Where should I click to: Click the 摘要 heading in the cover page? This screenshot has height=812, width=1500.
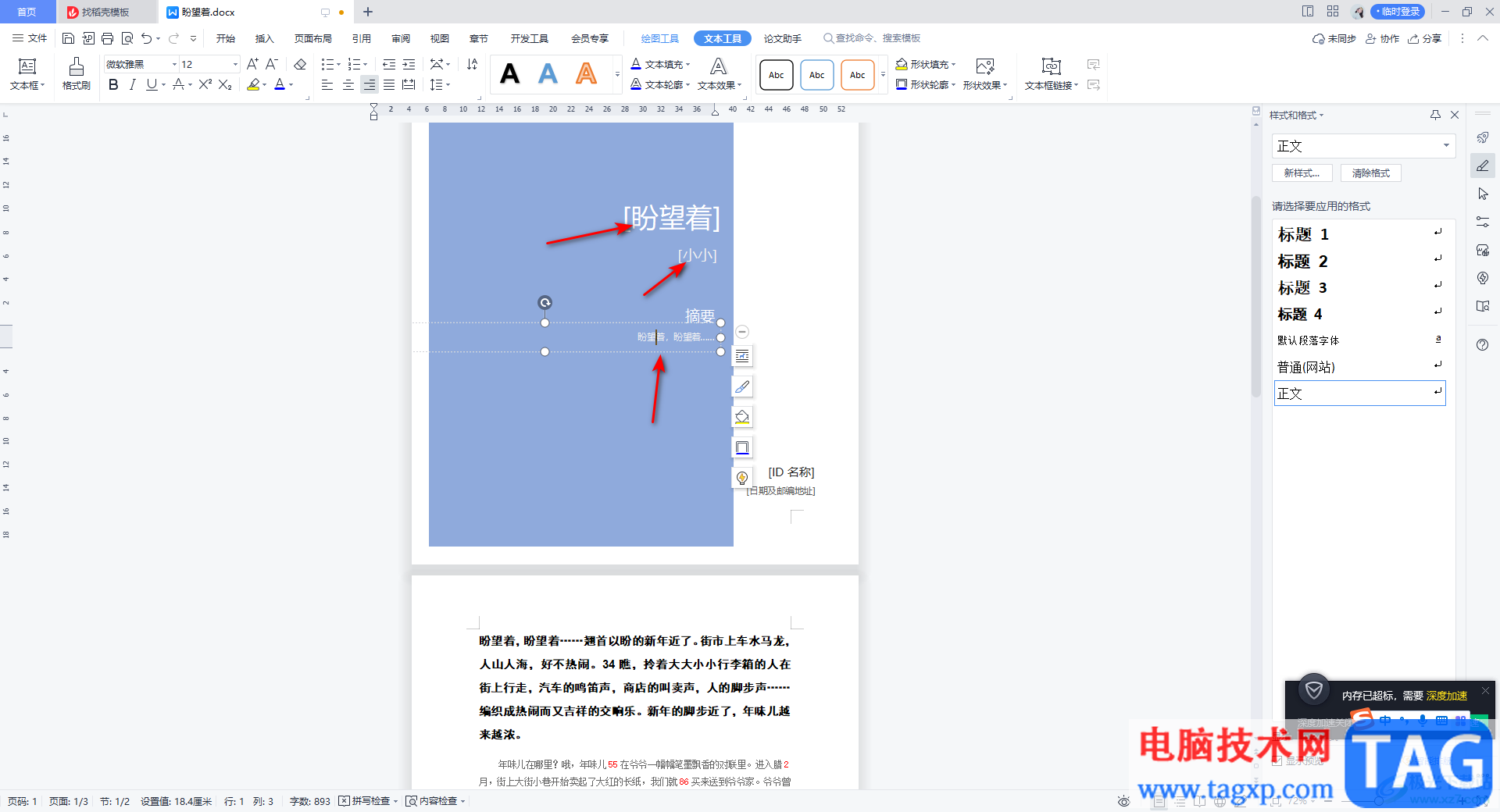[700, 316]
